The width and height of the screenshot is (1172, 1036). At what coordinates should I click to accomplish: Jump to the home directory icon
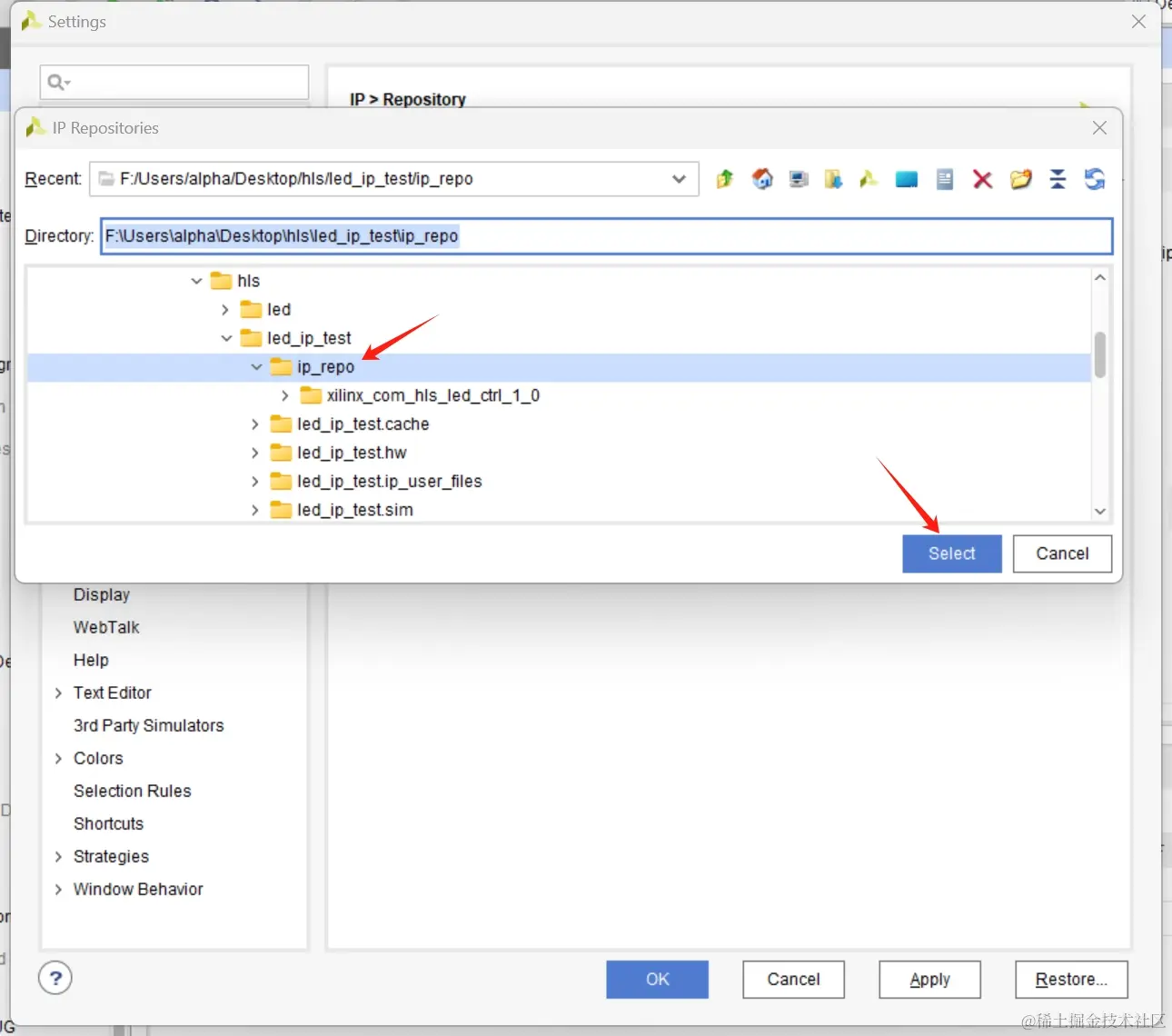tap(762, 179)
